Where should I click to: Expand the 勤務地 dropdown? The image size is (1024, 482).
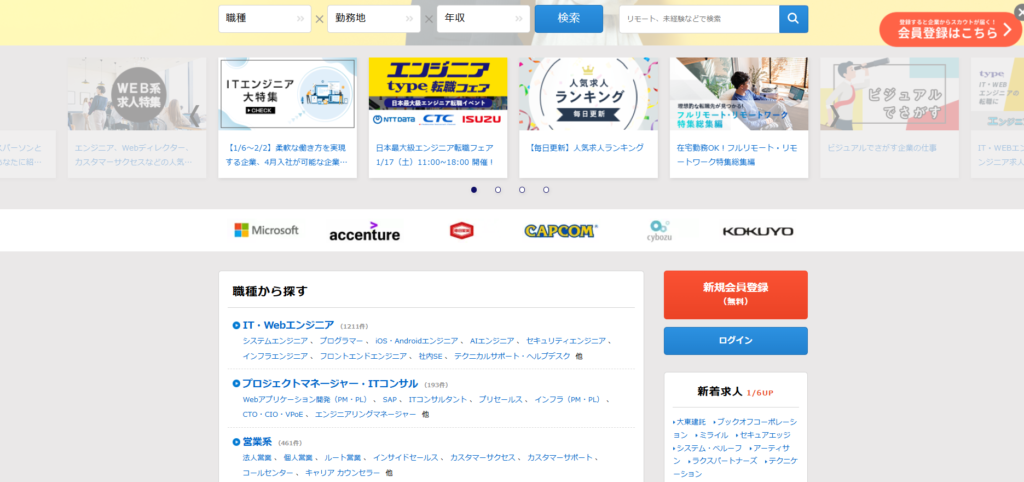pyautogui.click(x=373, y=19)
